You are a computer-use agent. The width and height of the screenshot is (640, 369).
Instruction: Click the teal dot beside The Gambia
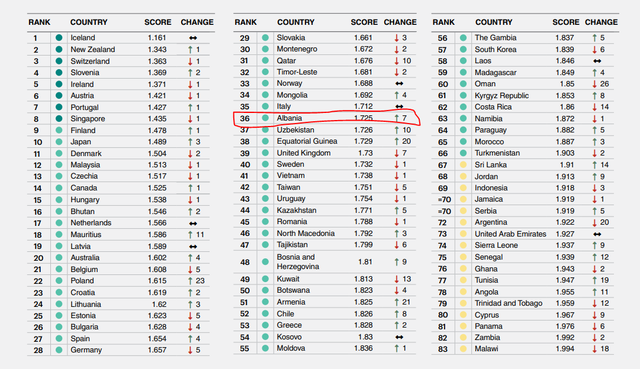tap(463, 38)
